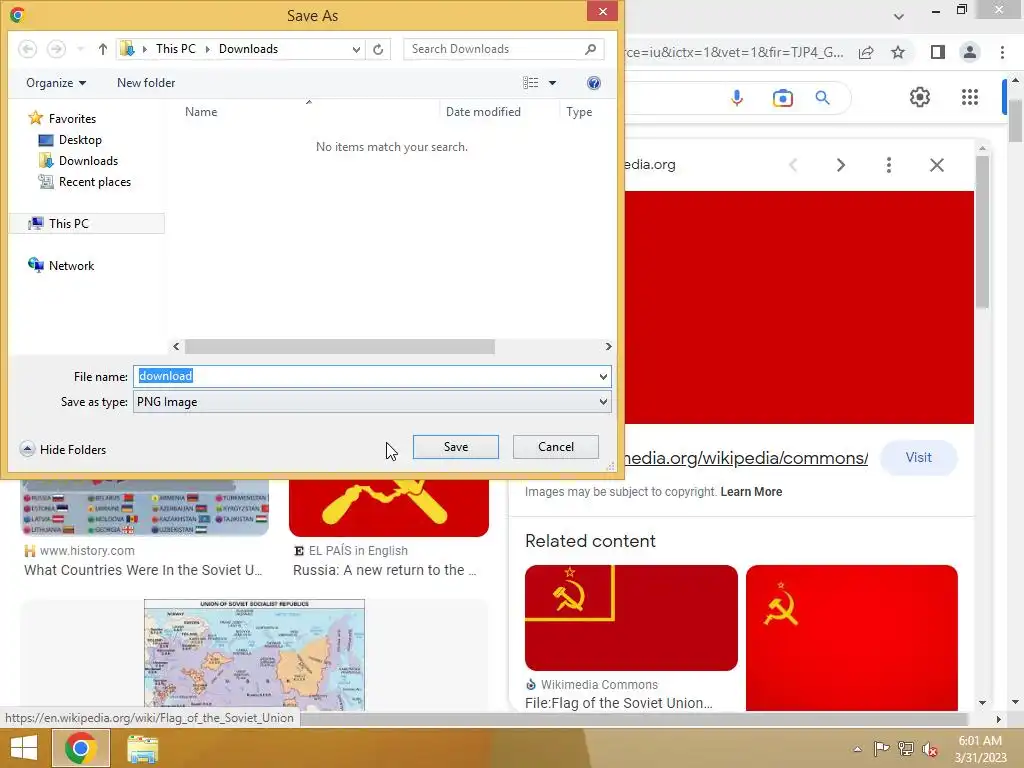The image size is (1024, 768).
Task: Click Chrome tab search chevron
Action: (x=899, y=16)
